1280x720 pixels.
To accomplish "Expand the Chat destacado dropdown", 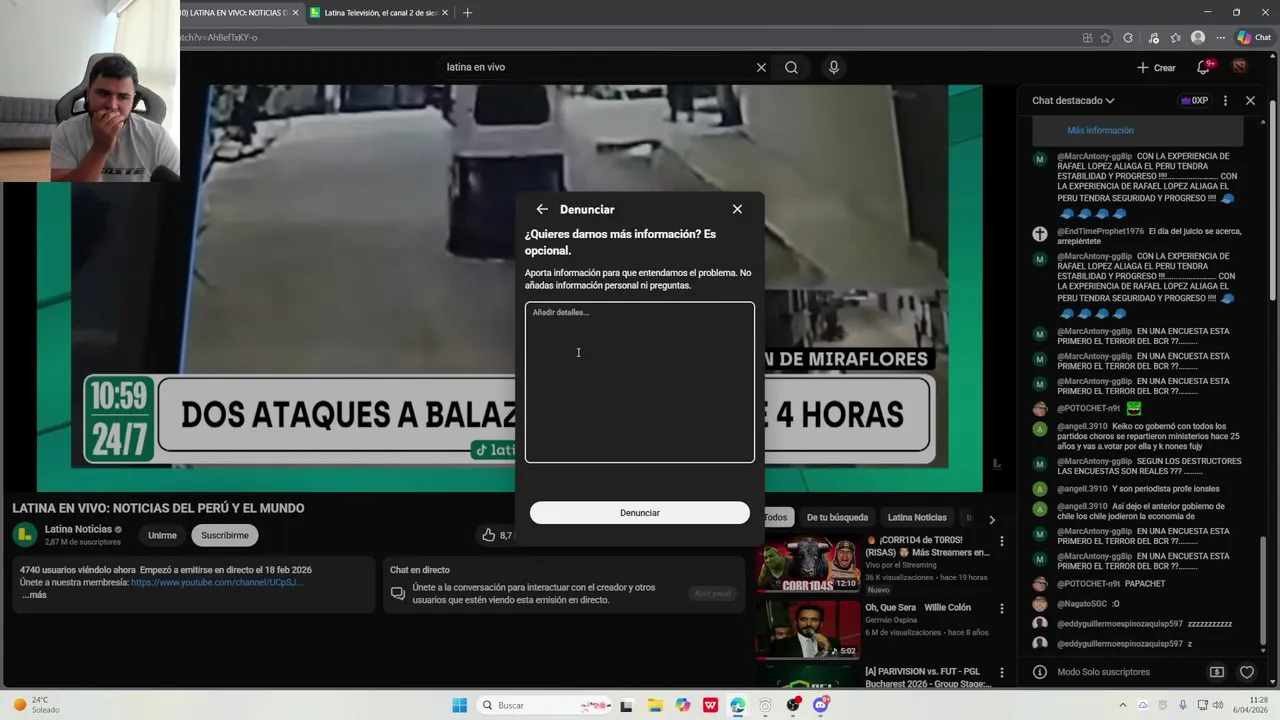I will [1073, 100].
